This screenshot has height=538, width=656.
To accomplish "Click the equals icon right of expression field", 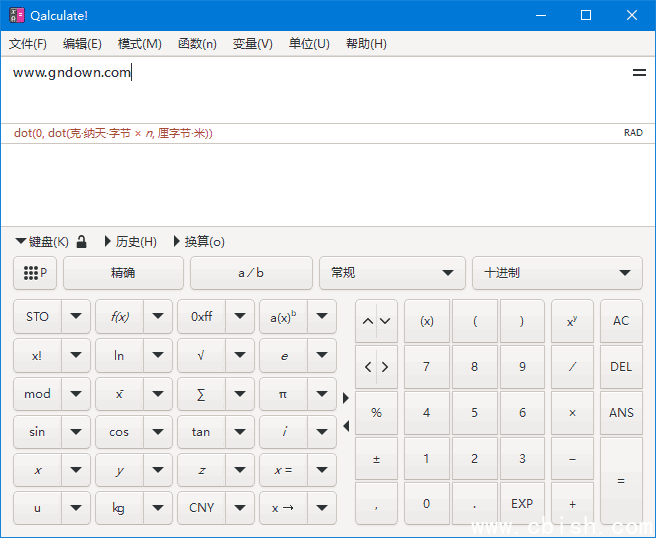I will pyautogui.click(x=639, y=73).
